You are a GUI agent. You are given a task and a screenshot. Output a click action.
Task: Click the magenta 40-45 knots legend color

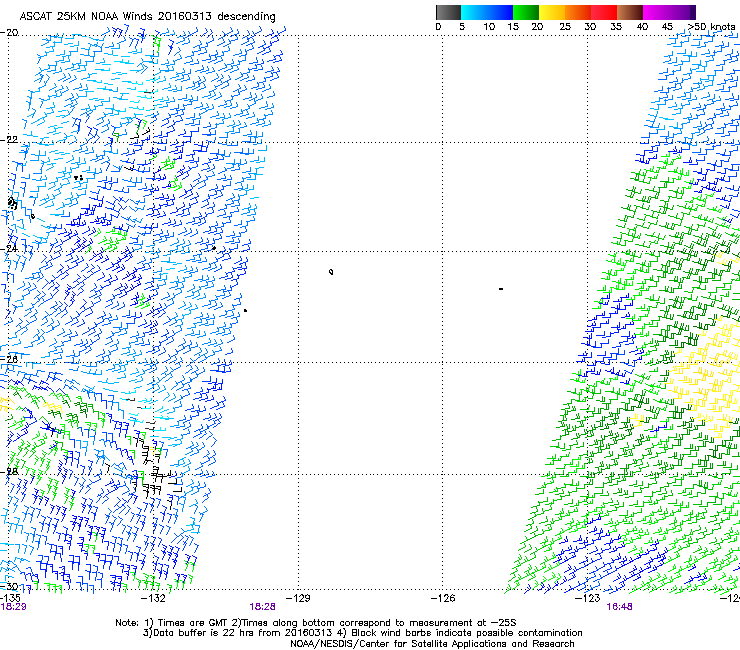(x=656, y=12)
